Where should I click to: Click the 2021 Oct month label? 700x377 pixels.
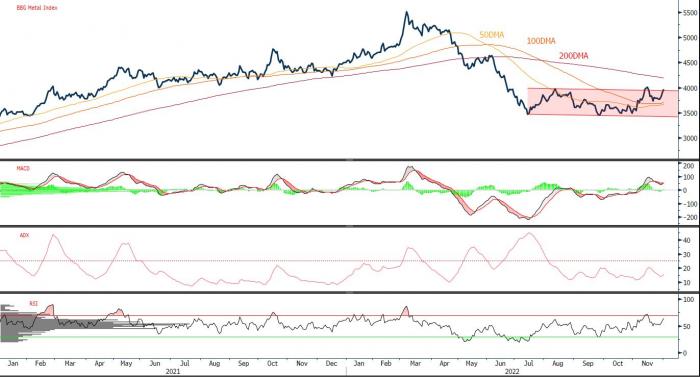click(272, 363)
